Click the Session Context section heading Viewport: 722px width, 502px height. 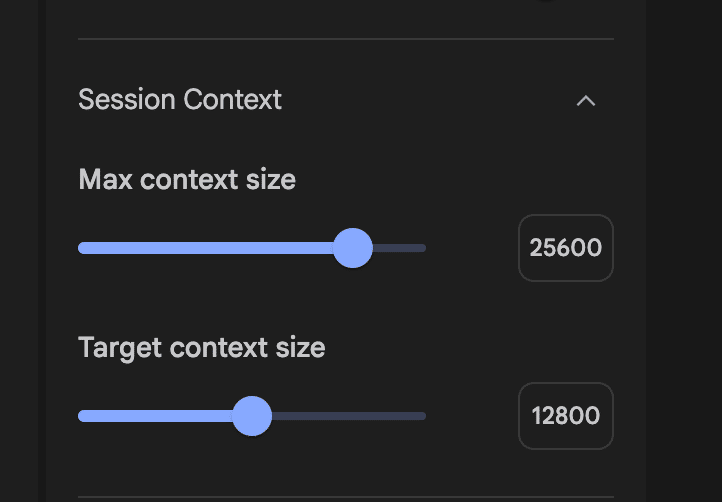[180, 100]
